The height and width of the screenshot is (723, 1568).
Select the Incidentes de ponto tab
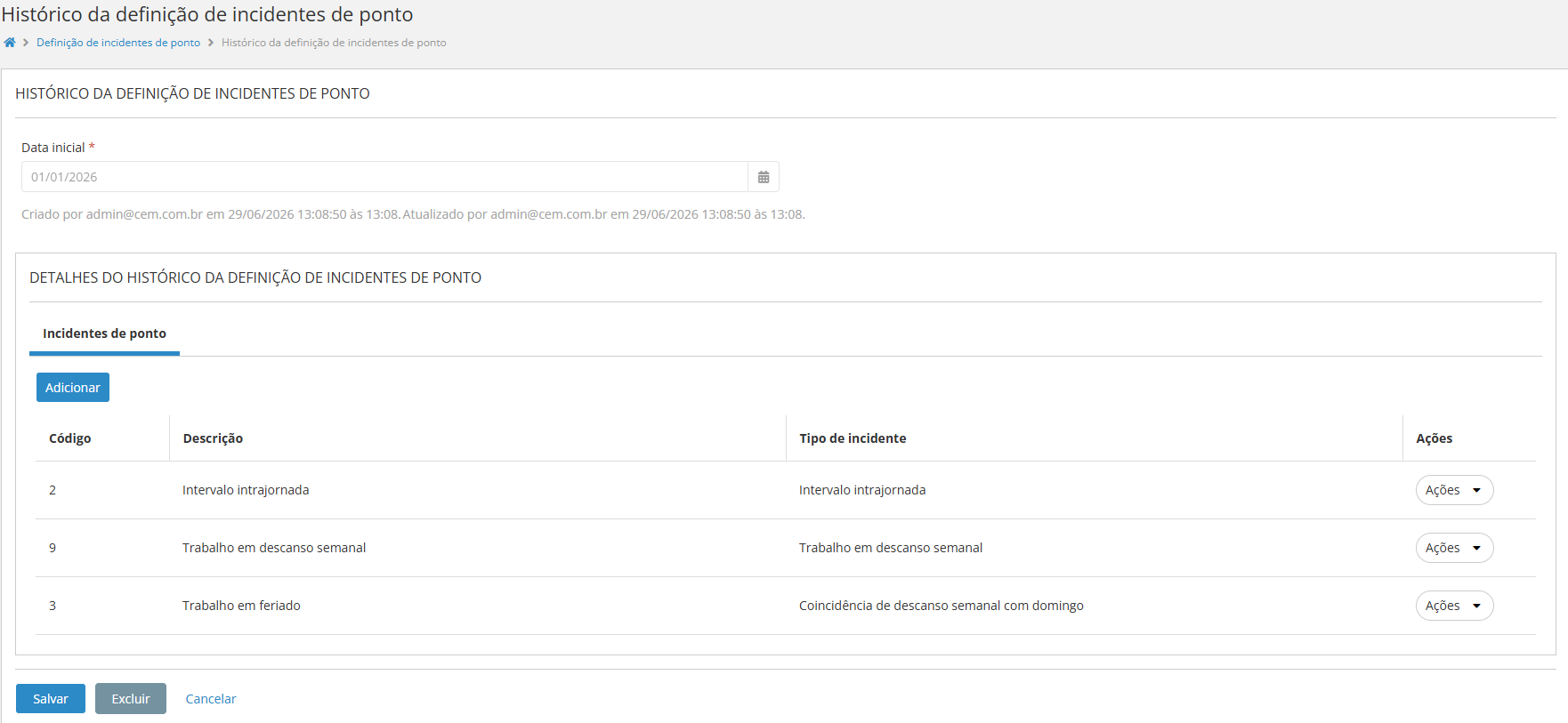pos(104,333)
